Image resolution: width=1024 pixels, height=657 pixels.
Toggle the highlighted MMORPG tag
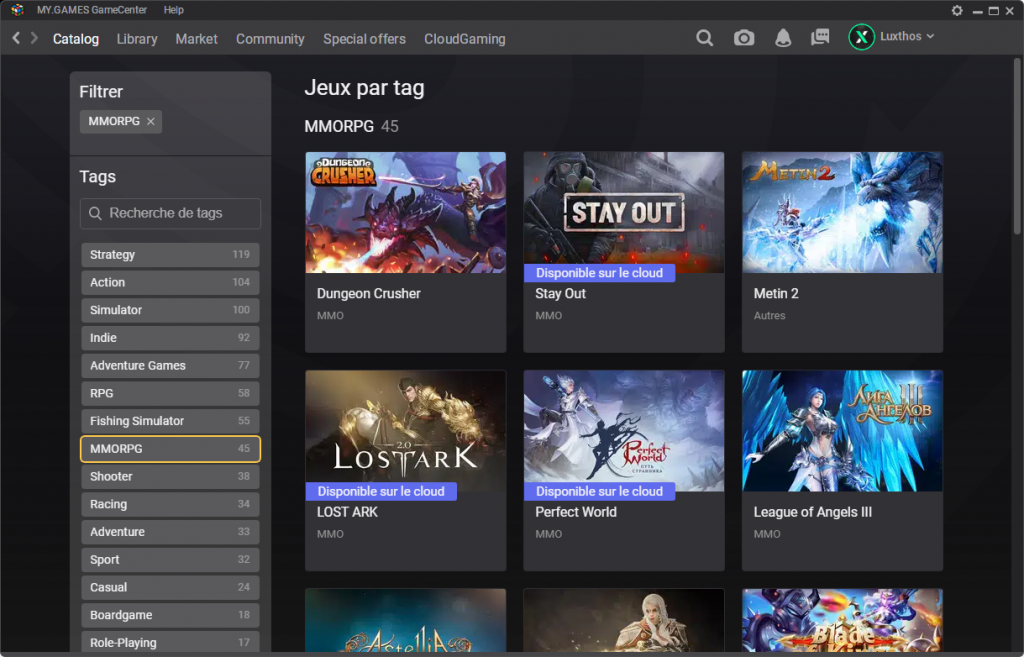point(170,449)
